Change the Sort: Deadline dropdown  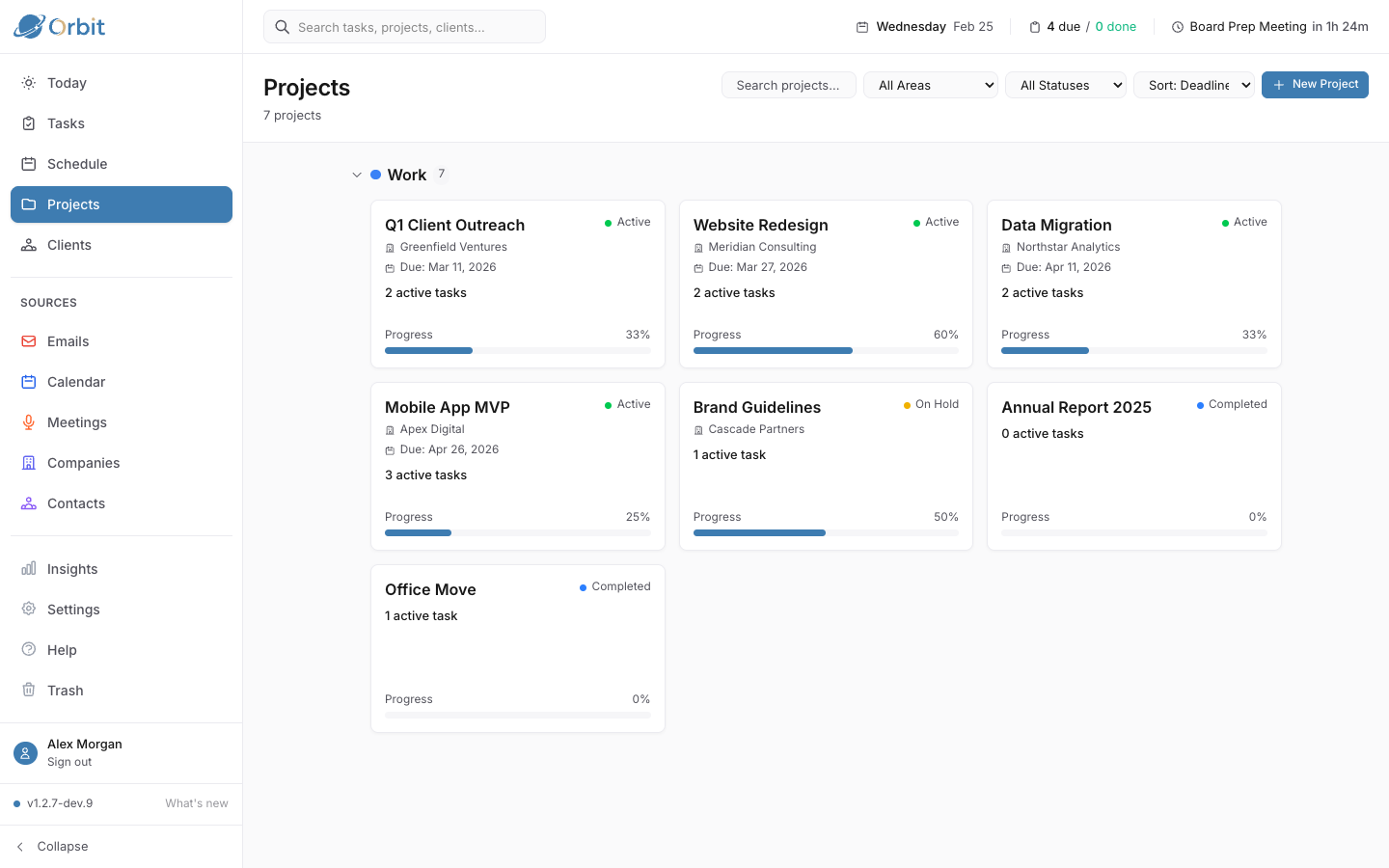(x=1194, y=85)
